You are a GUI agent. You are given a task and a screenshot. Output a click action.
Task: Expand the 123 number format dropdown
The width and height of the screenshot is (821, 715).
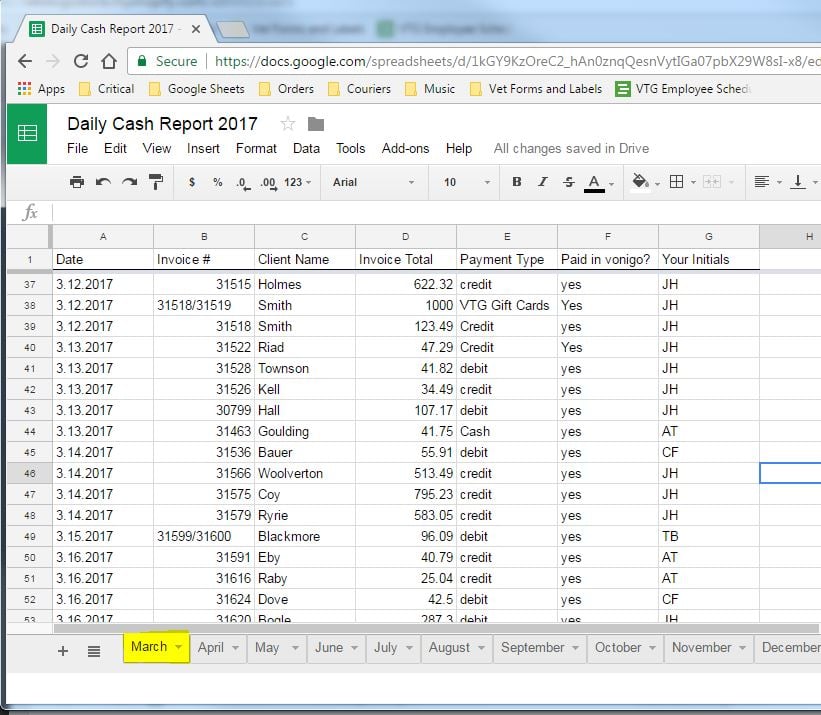click(298, 182)
